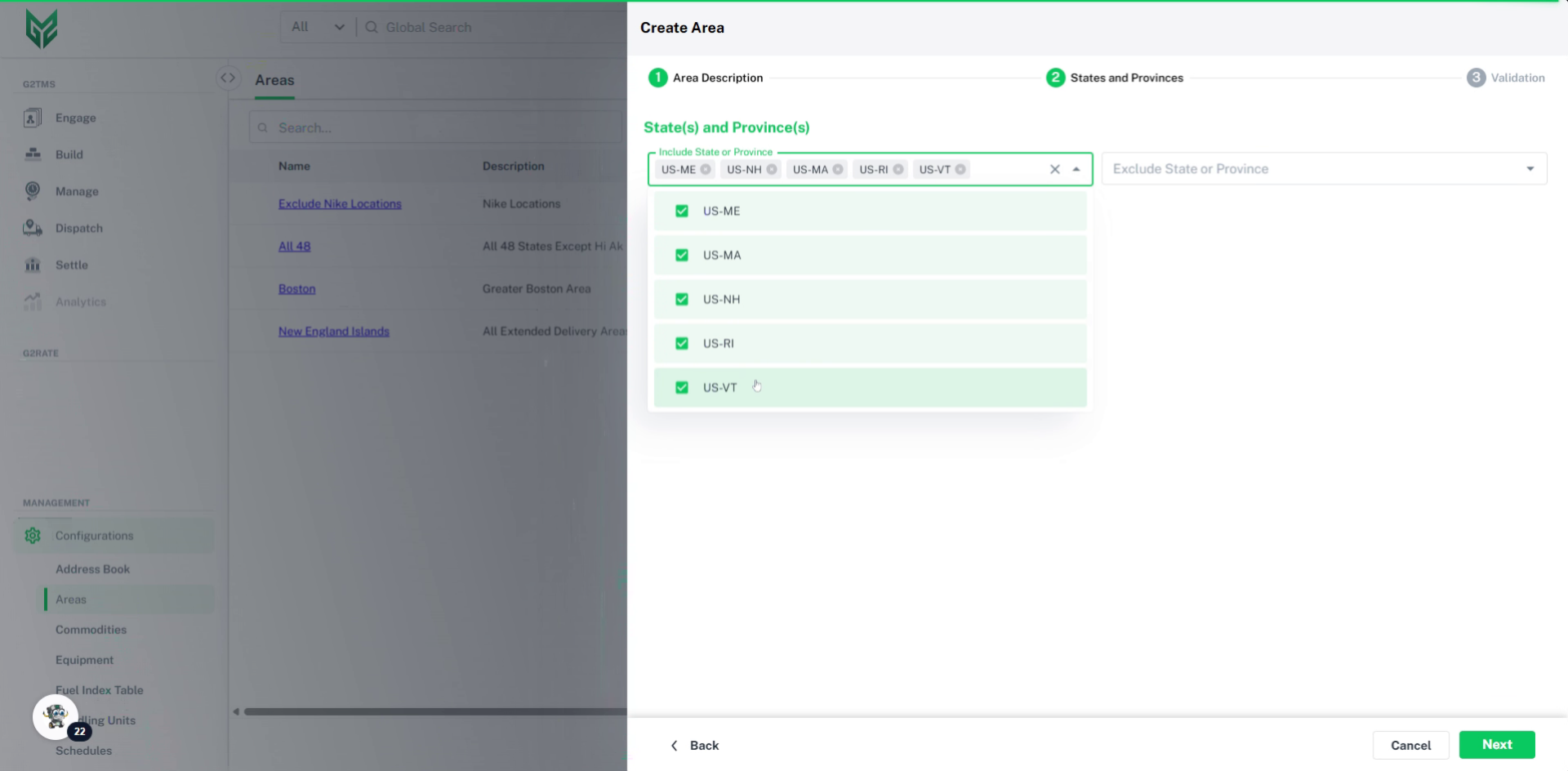1568x771 pixels.
Task: Remove the US-MA chip via its x icon
Action: pyautogui.click(x=838, y=169)
